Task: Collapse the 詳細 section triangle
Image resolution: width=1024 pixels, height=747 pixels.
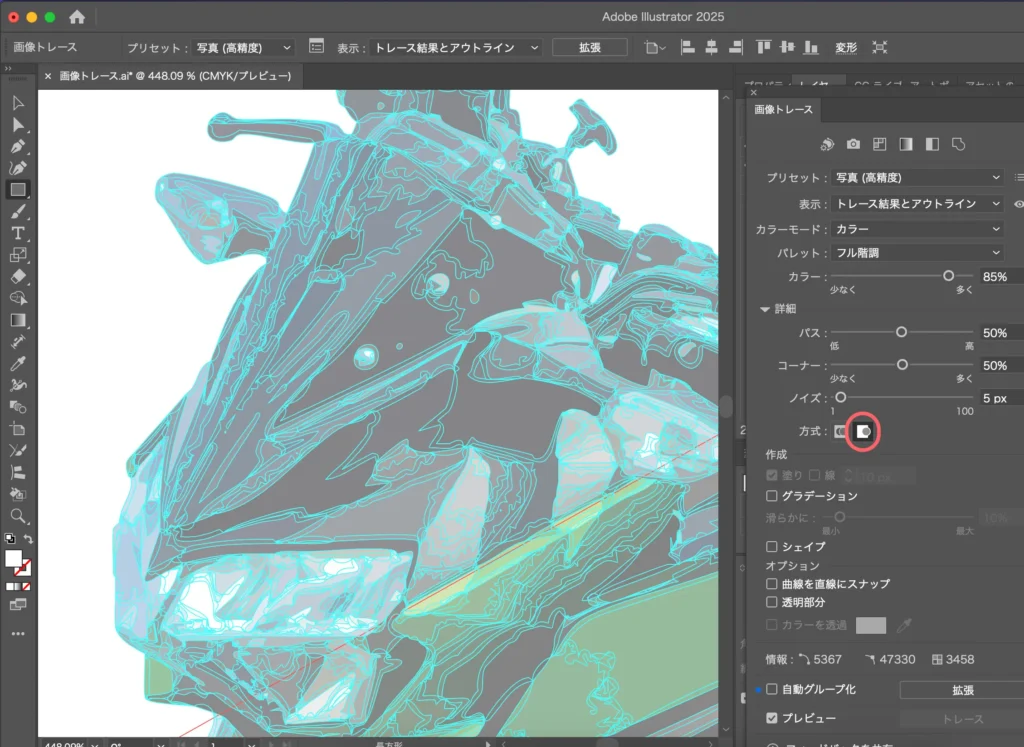Action: [x=765, y=309]
